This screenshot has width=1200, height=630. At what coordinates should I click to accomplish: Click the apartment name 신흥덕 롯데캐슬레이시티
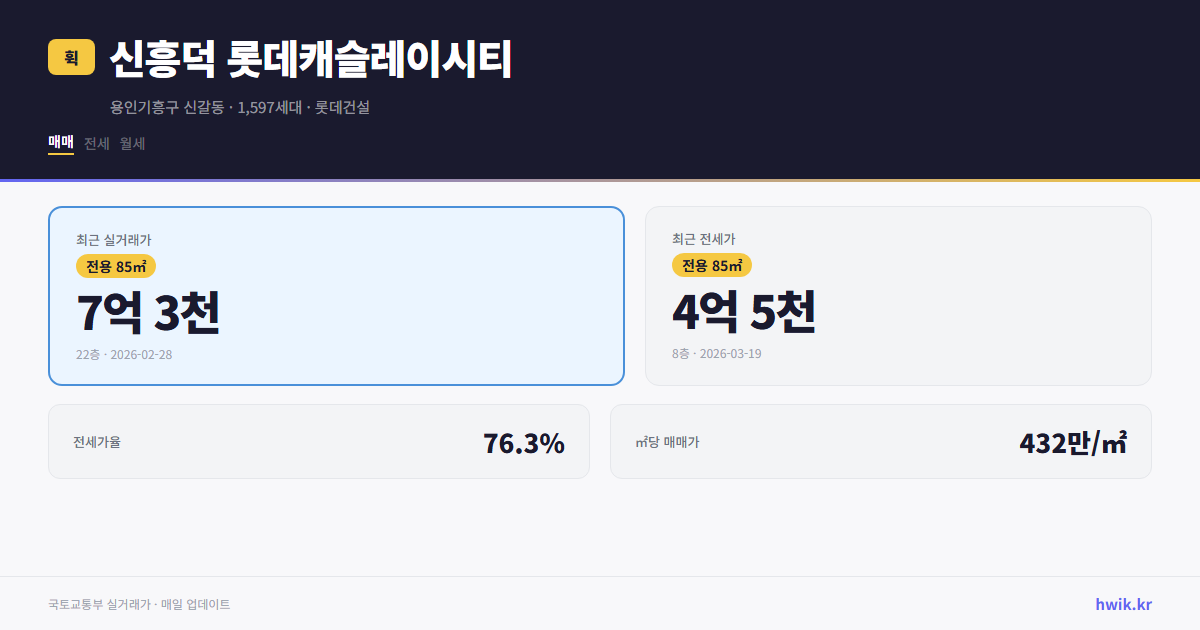pyautogui.click(x=310, y=58)
